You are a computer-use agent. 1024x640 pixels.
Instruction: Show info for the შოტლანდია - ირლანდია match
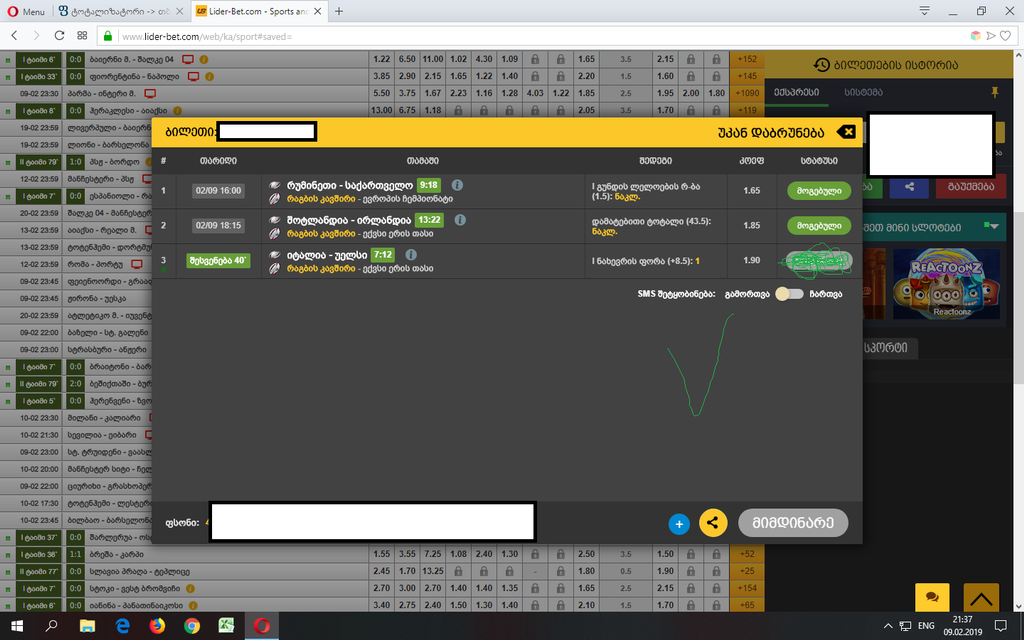pyautogui.click(x=460, y=219)
